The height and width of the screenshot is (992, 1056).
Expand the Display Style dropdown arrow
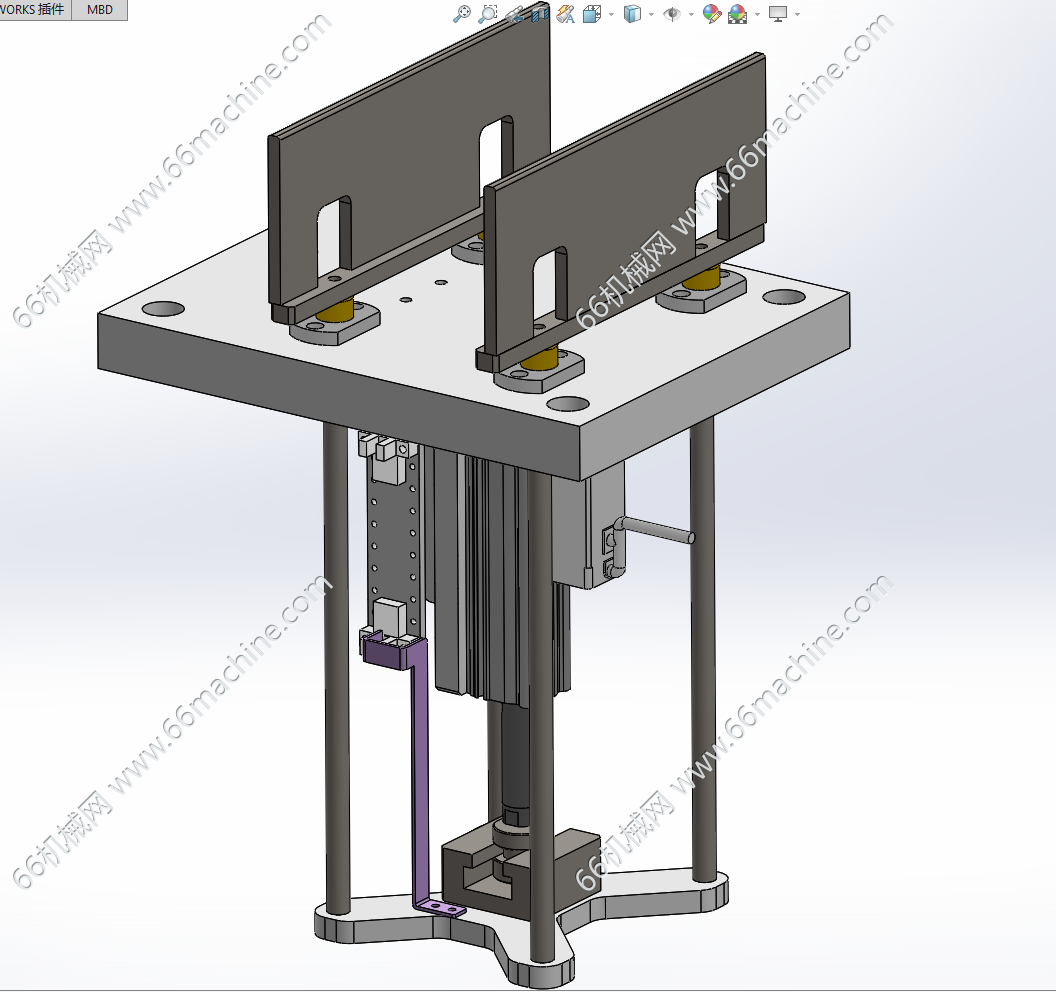point(651,14)
